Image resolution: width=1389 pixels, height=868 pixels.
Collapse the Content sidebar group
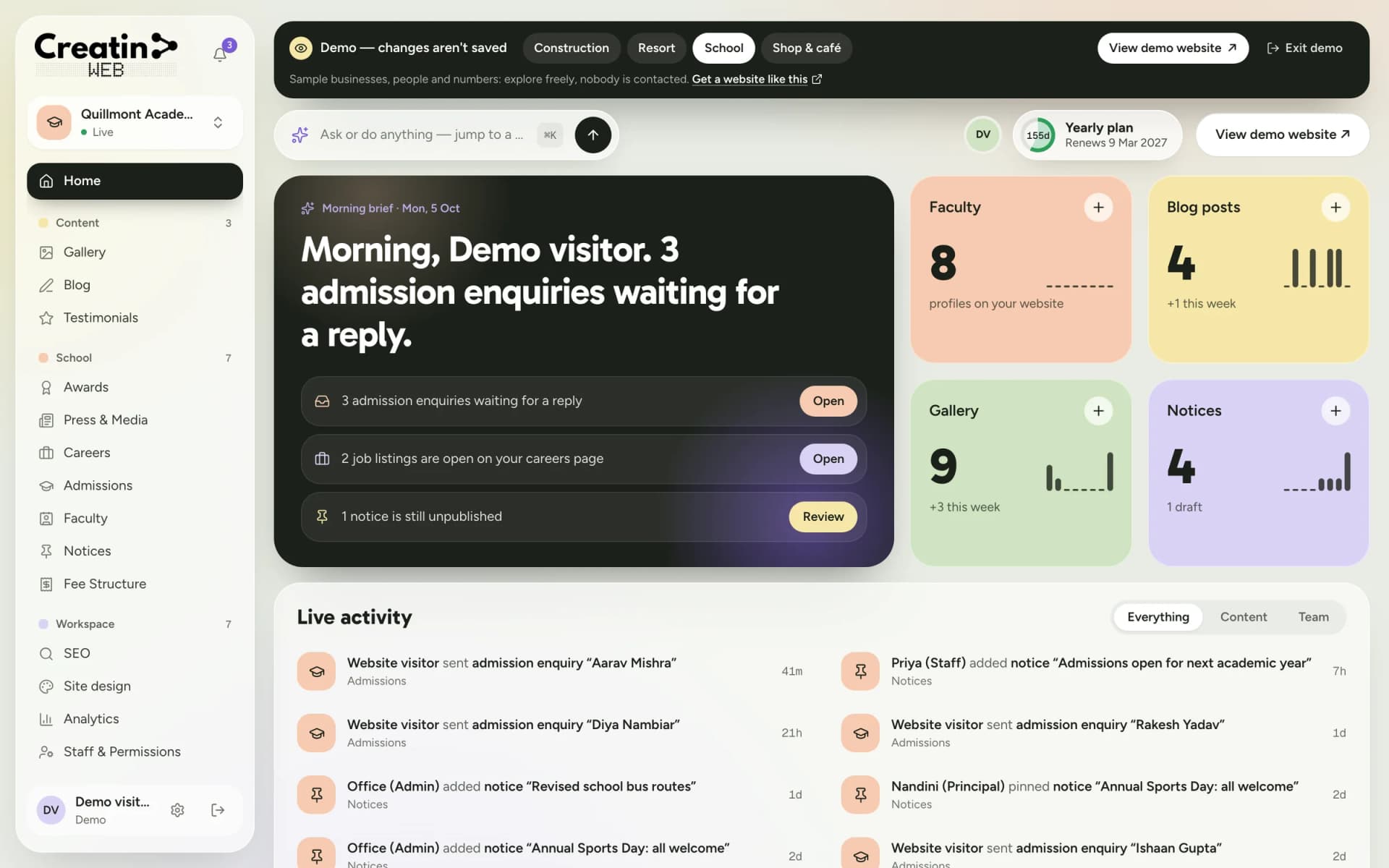click(135, 223)
